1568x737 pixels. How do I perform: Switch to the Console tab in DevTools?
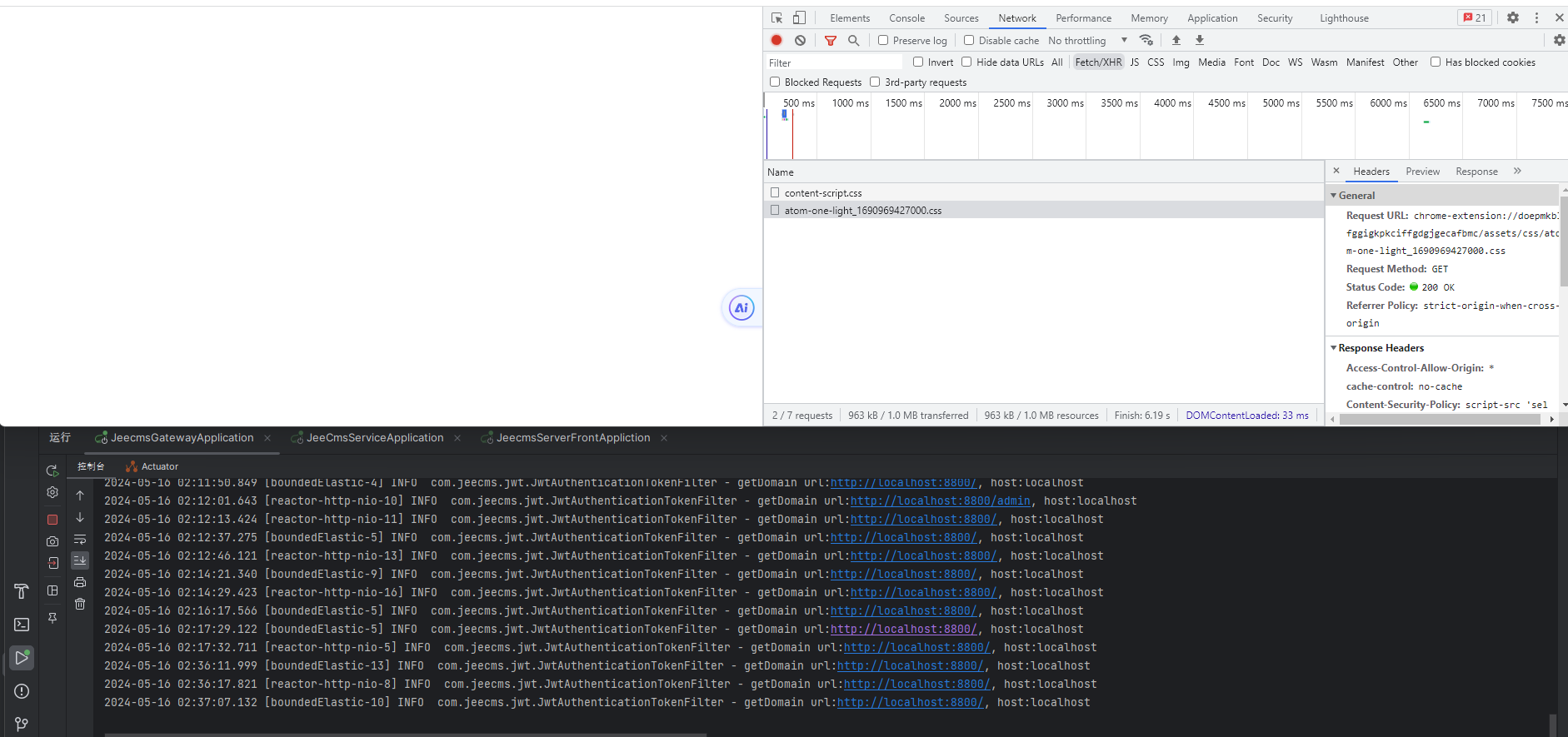906,18
